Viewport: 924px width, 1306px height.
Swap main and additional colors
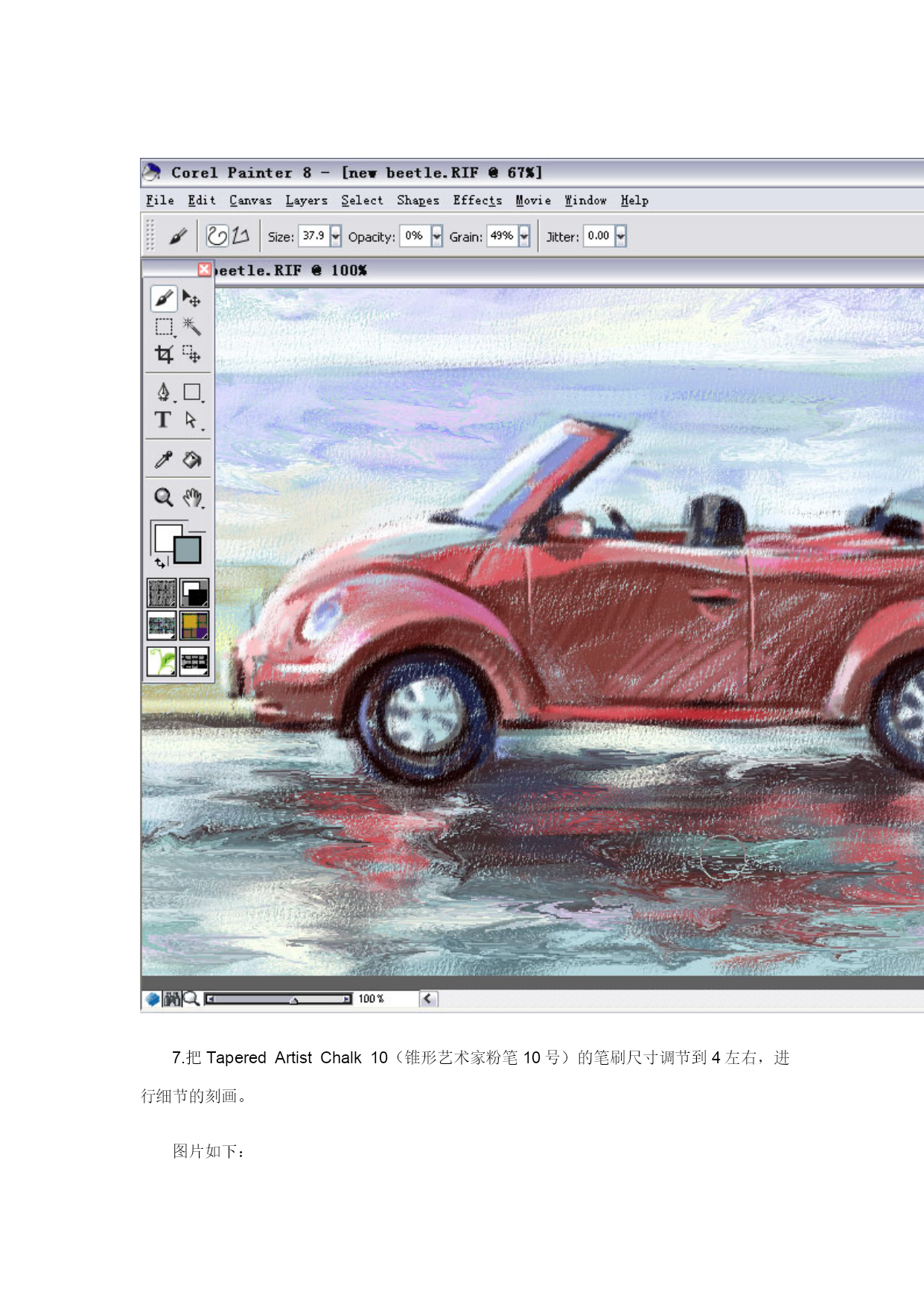coord(160,562)
